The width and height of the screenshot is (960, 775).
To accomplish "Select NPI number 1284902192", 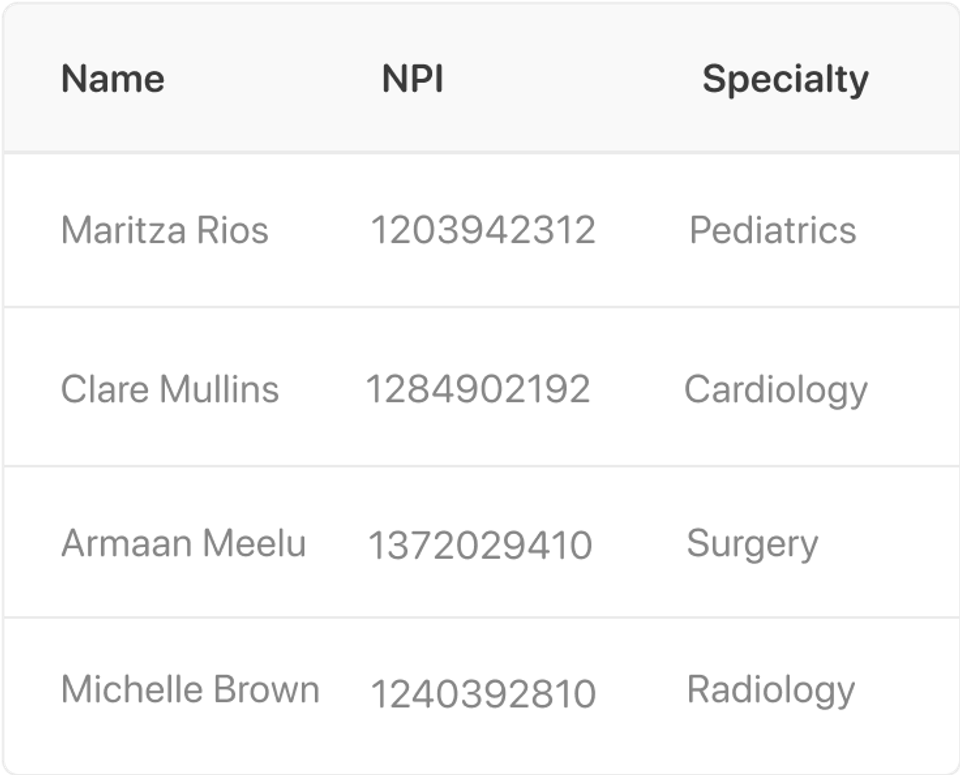I will pos(477,389).
